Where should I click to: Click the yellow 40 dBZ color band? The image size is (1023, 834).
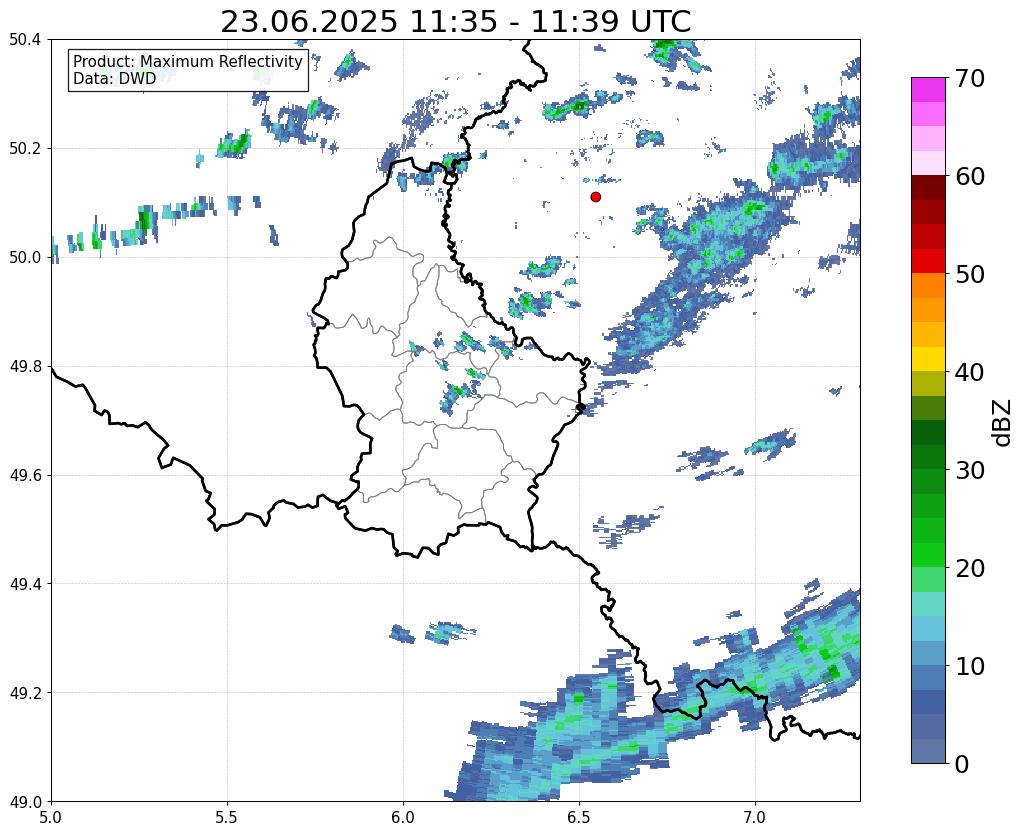click(x=928, y=359)
